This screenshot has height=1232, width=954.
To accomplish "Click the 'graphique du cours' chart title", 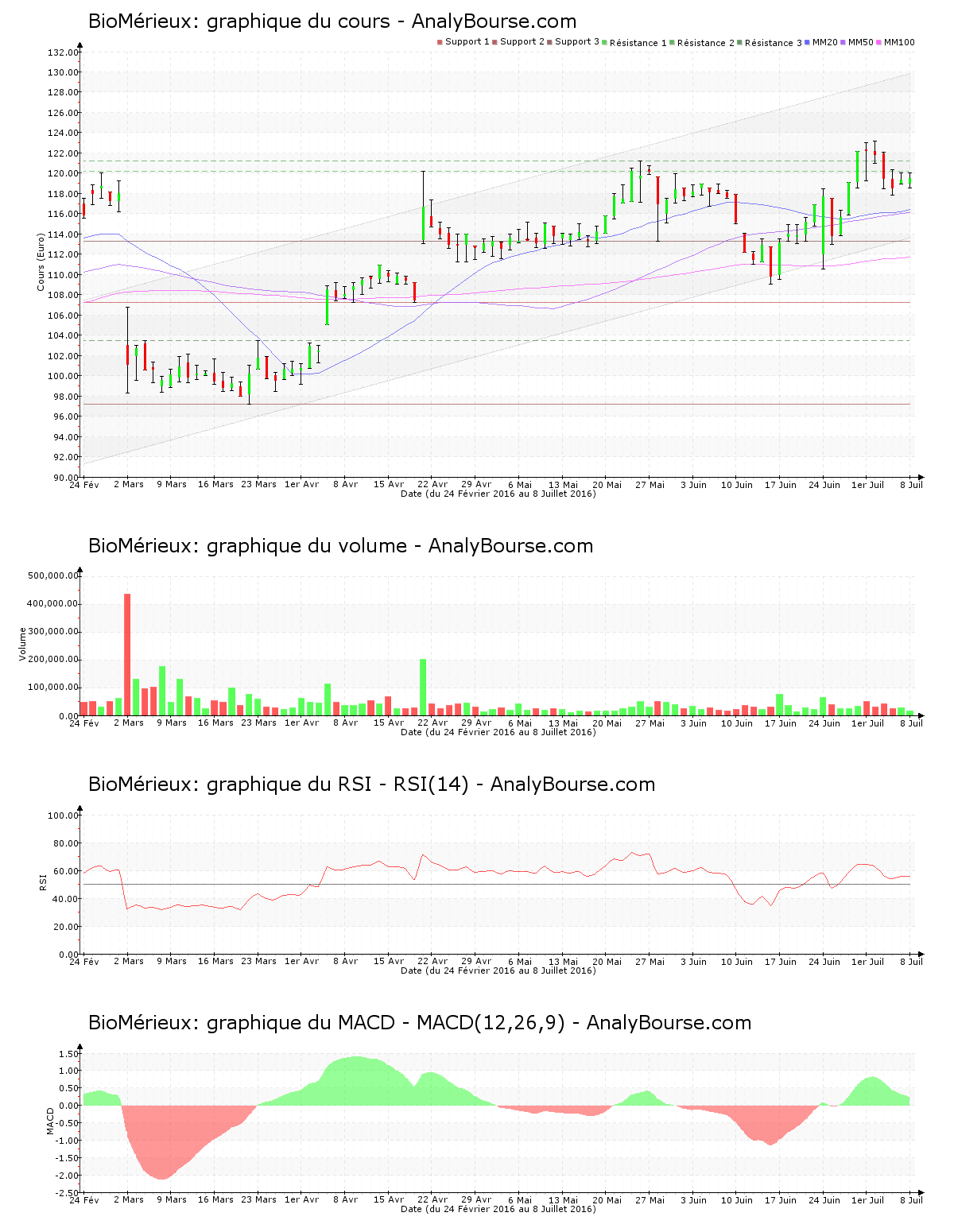I will (332, 21).
